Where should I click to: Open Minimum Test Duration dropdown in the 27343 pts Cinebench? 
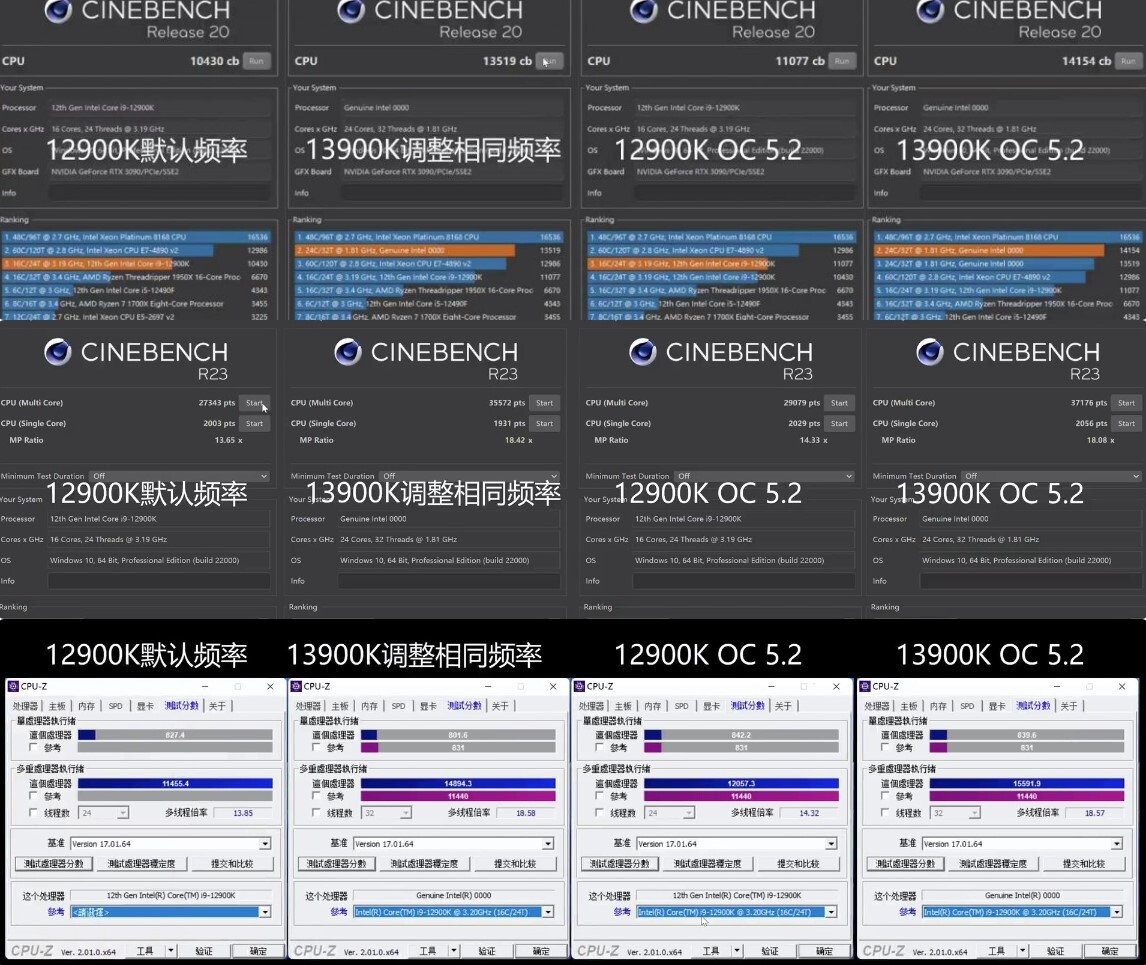(179, 476)
